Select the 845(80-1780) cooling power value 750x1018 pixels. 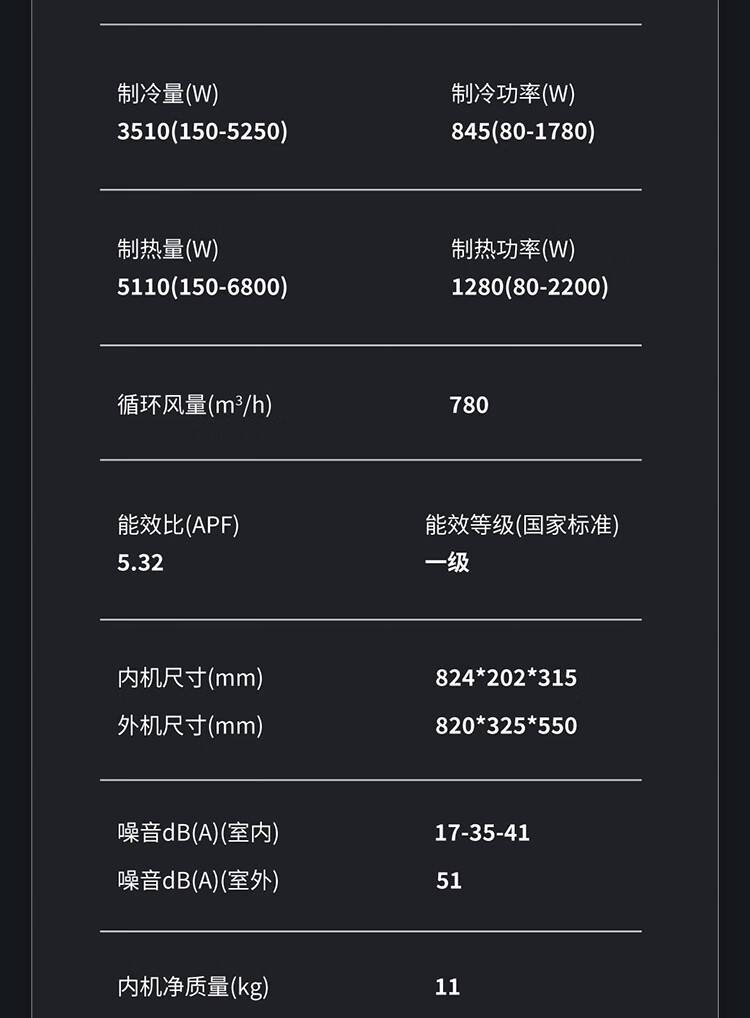click(522, 131)
